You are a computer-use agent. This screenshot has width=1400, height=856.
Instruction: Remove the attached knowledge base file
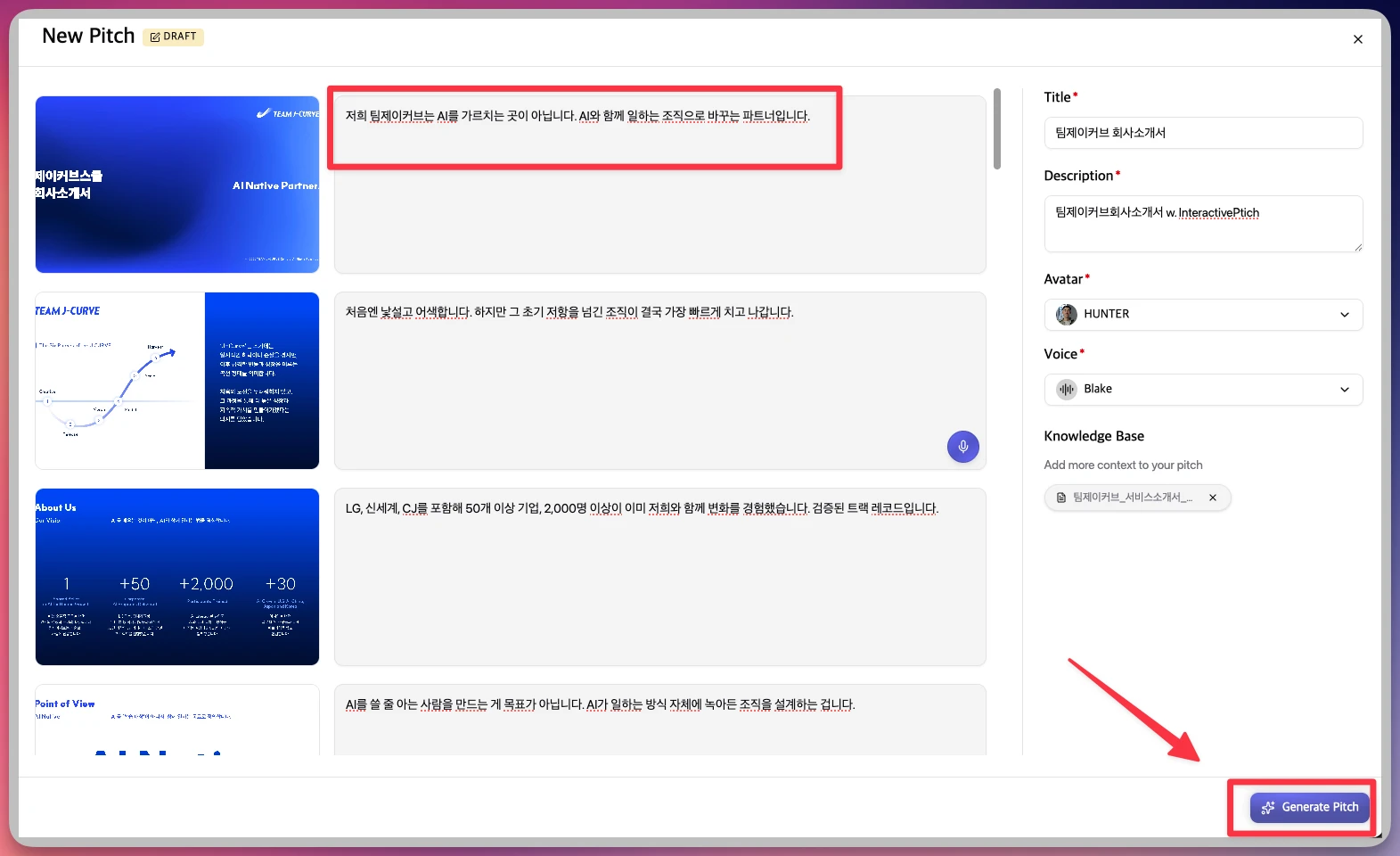[x=1212, y=498]
